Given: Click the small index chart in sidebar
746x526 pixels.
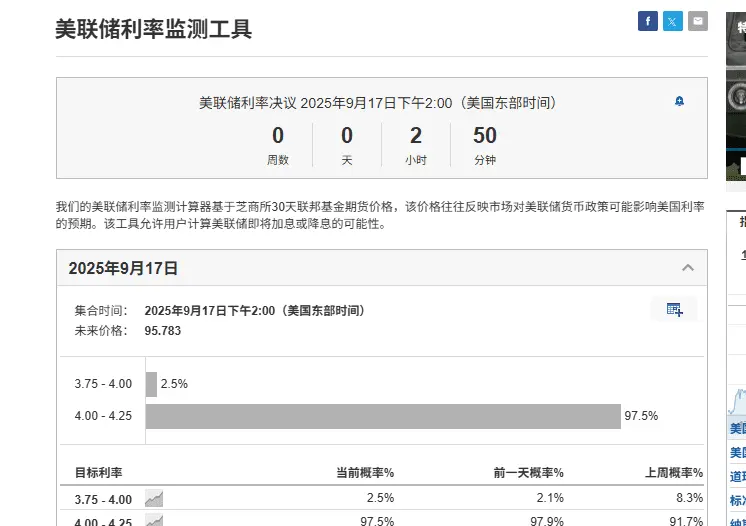Looking at the screenshot, I should [737, 402].
